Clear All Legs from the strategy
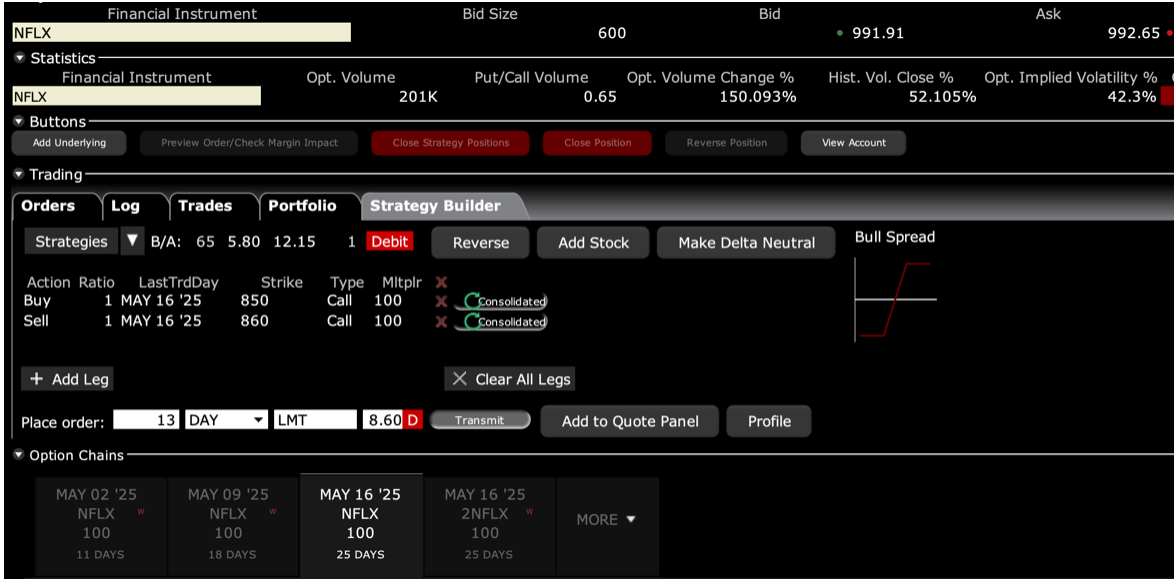The width and height of the screenshot is (1176, 584). pyautogui.click(x=510, y=379)
